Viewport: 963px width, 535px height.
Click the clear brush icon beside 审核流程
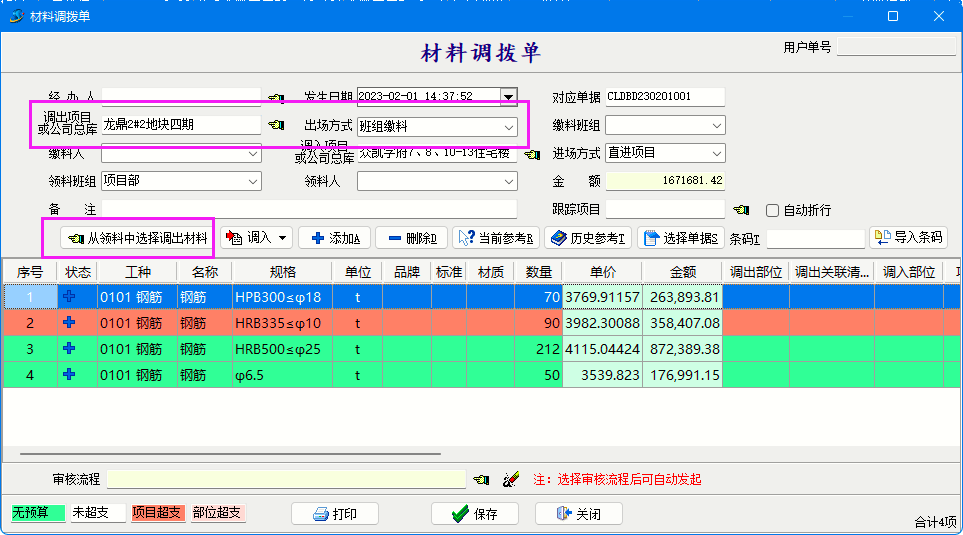coord(511,480)
